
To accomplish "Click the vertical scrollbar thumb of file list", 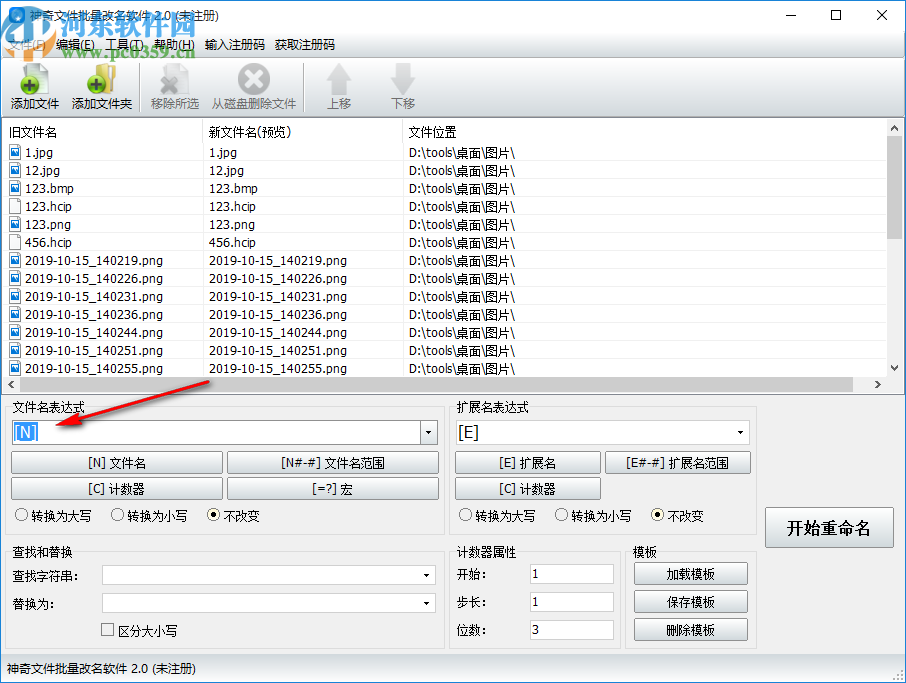I will coord(894,188).
